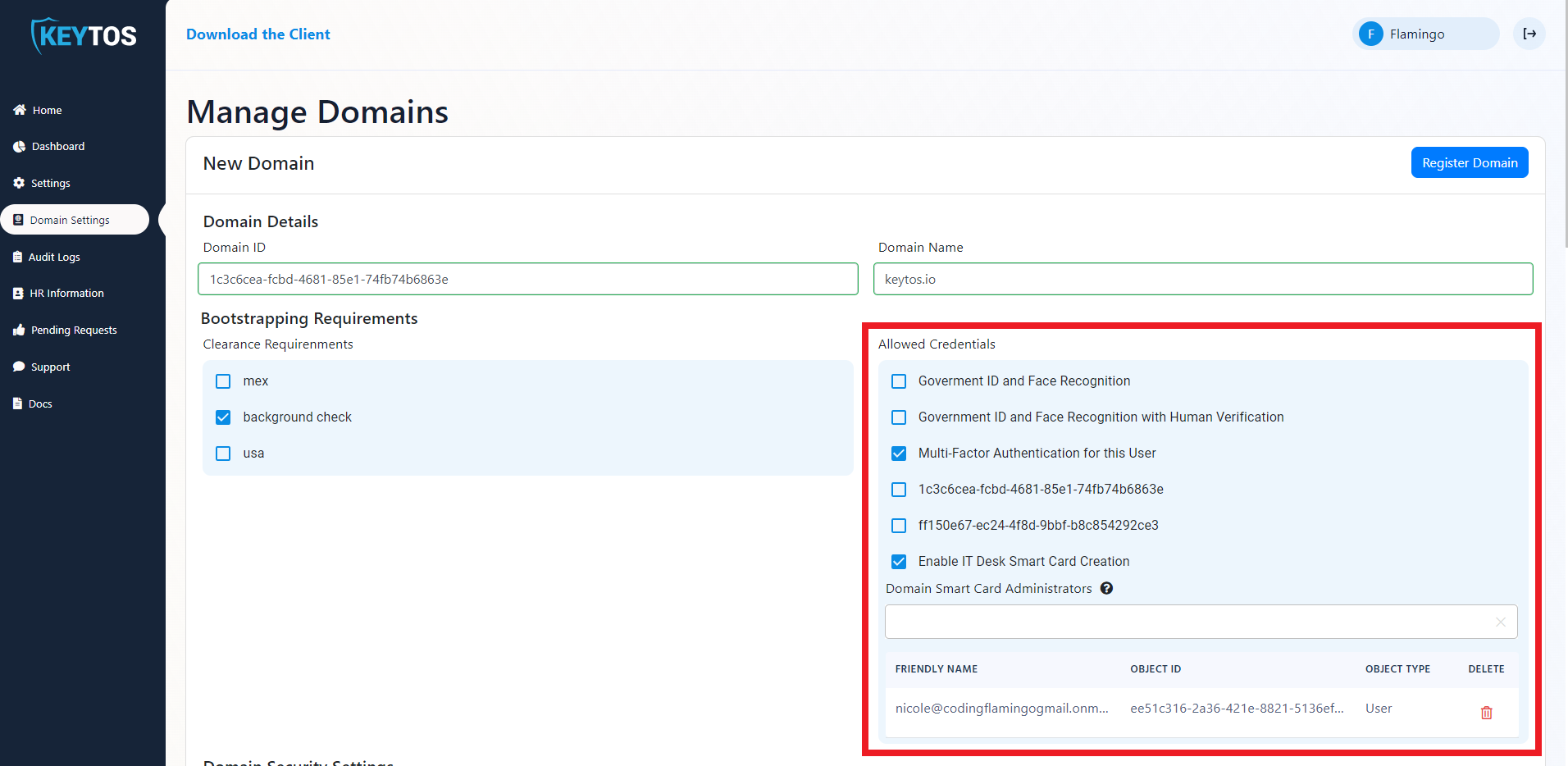Click the Register Domain button
This screenshot has height=766, width=1568.
point(1470,162)
